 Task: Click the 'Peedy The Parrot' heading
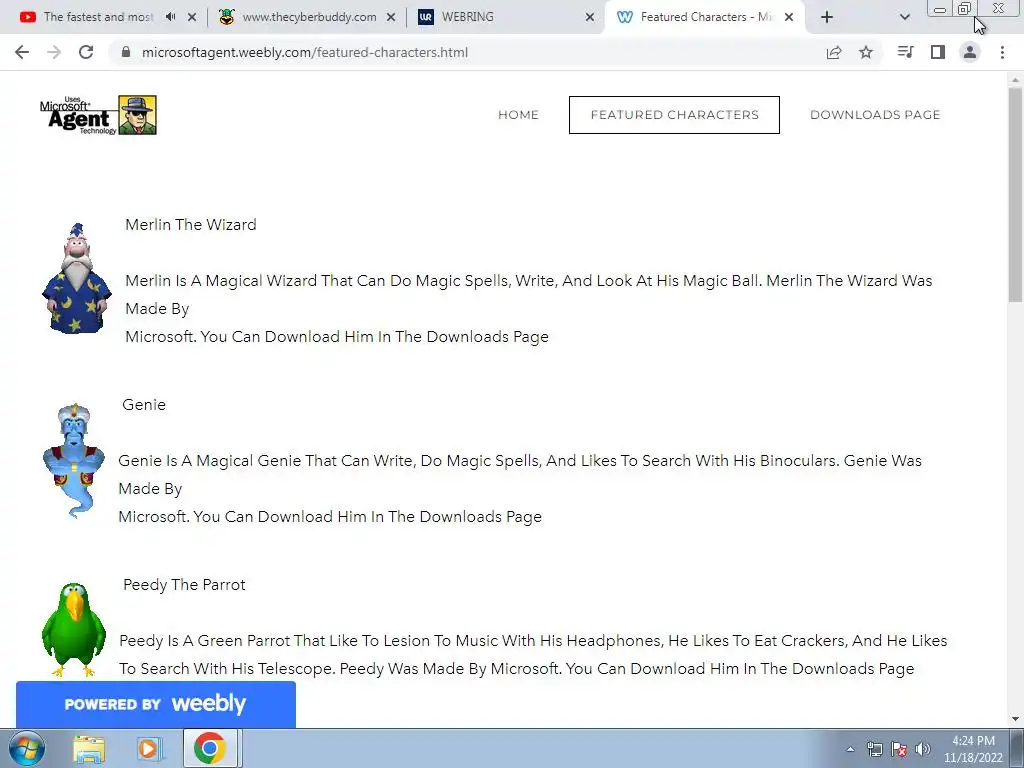pos(184,584)
